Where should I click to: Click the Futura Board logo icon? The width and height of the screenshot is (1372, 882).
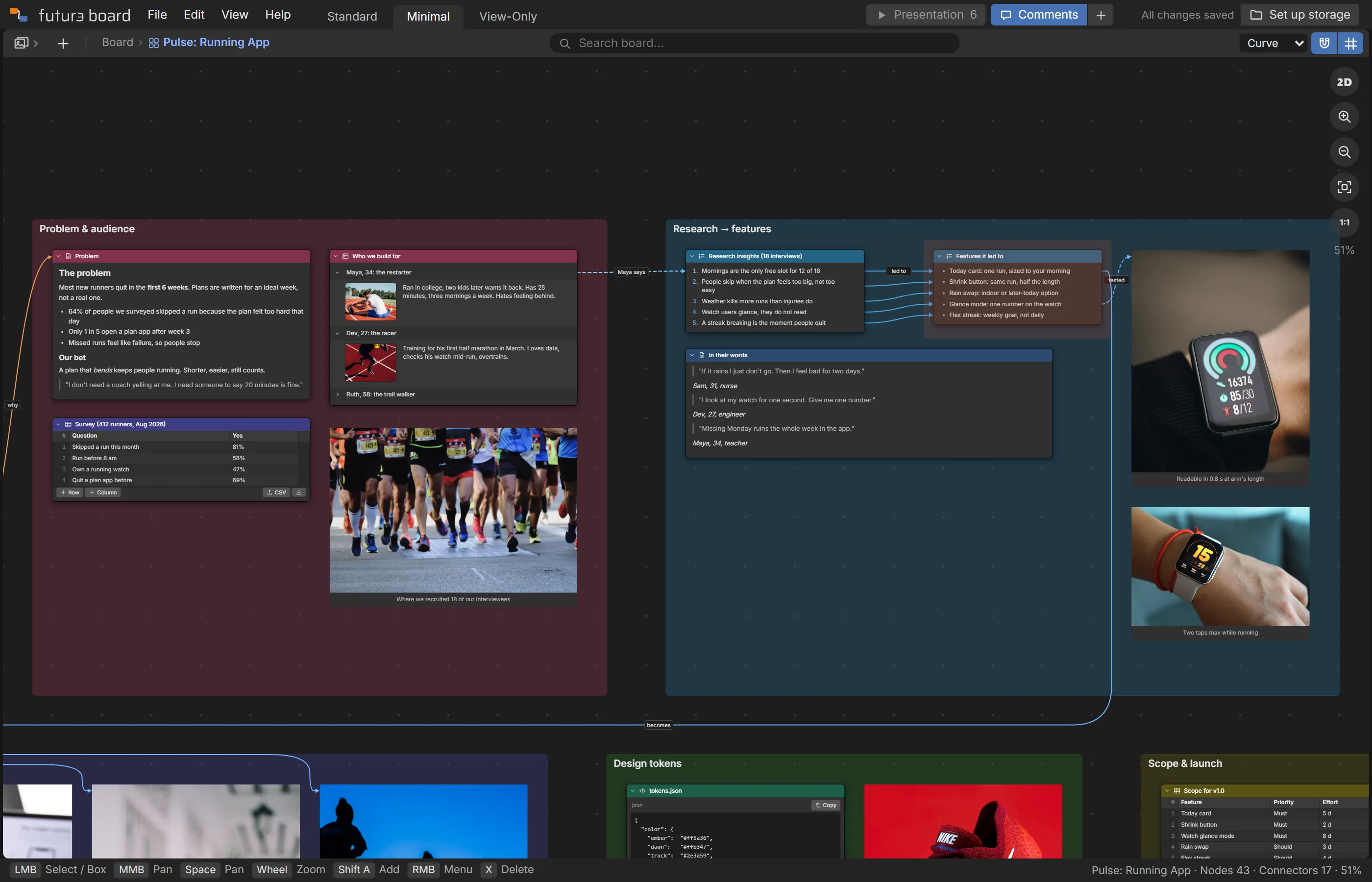[x=19, y=15]
